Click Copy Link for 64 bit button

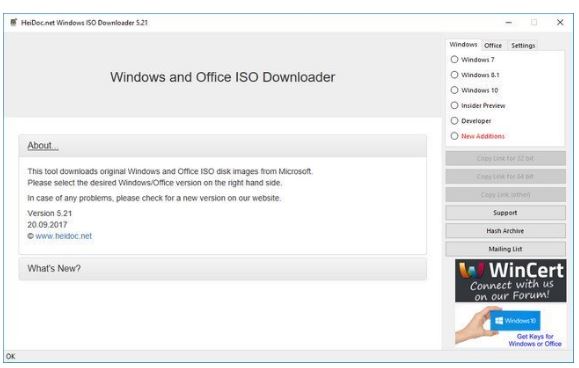[x=505, y=176]
